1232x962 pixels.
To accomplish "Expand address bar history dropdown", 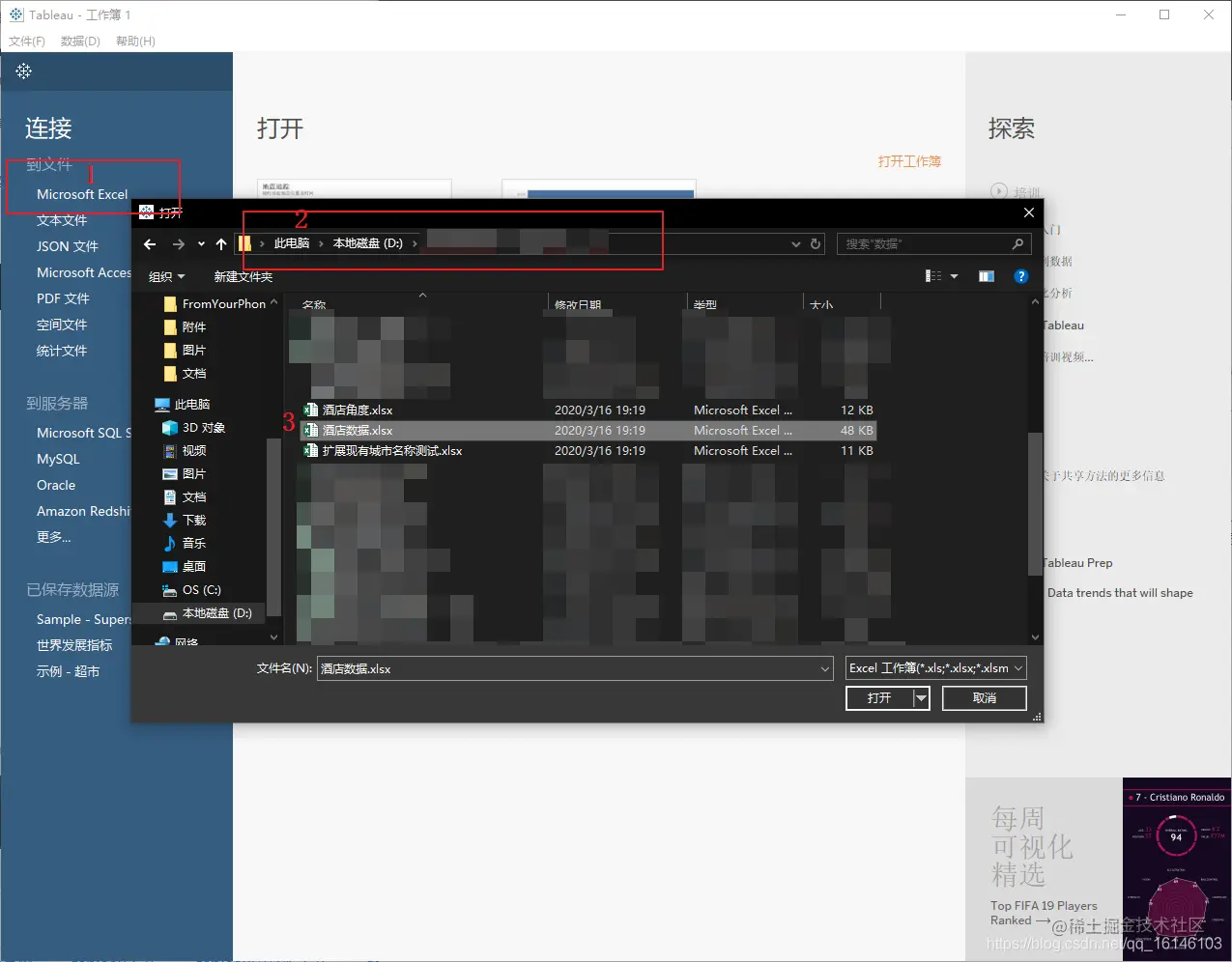I will point(796,244).
